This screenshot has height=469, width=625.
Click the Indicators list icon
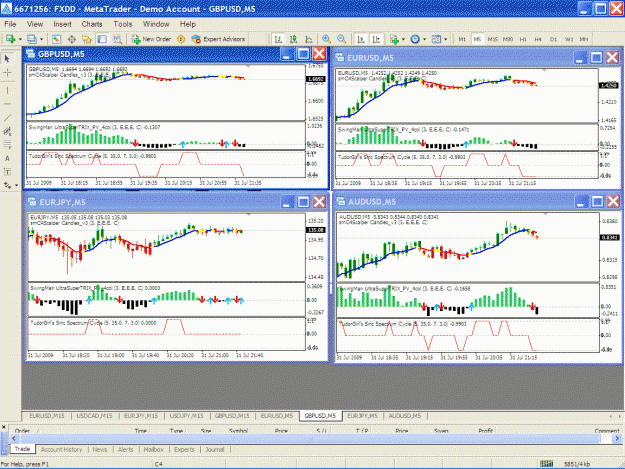(x=395, y=39)
